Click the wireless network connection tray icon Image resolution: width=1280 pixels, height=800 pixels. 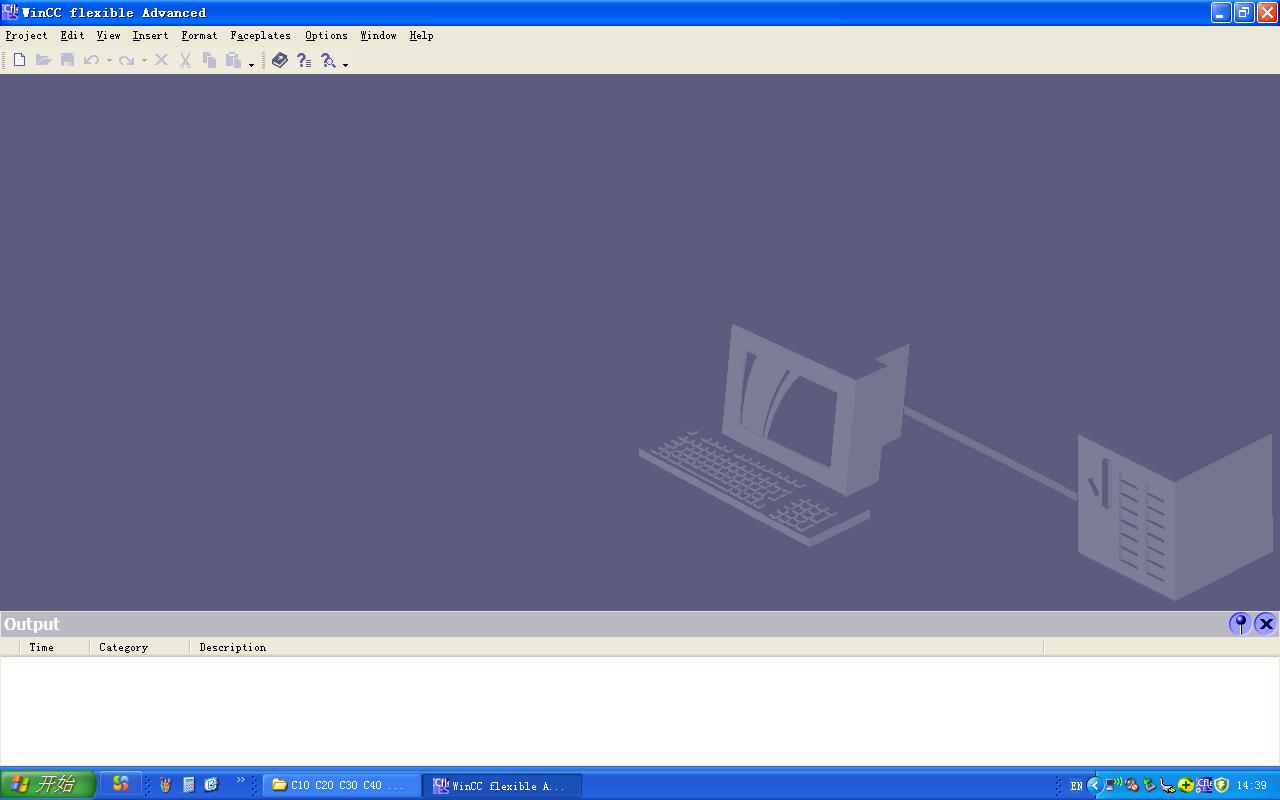pyautogui.click(x=1113, y=785)
